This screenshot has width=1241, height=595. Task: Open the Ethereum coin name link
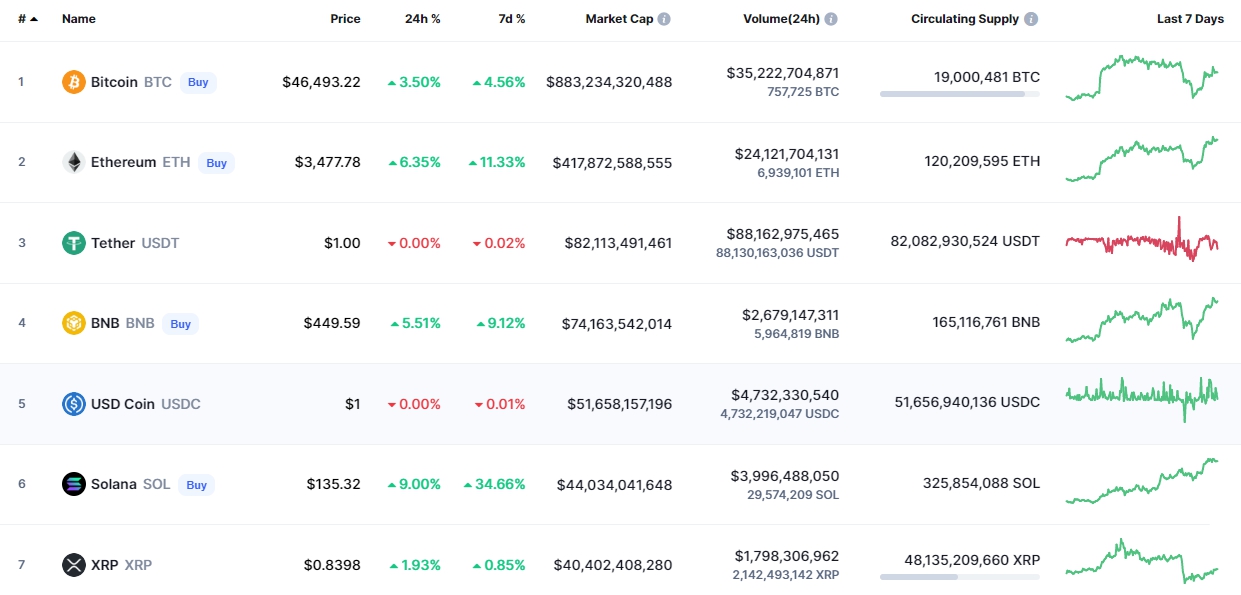pos(123,162)
